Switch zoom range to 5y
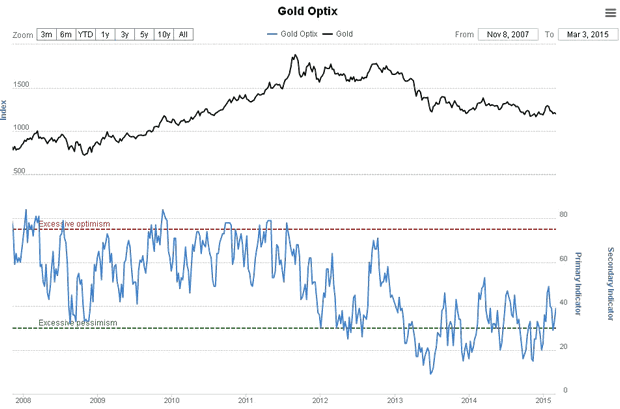The width and height of the screenshot is (620, 409). (x=144, y=34)
